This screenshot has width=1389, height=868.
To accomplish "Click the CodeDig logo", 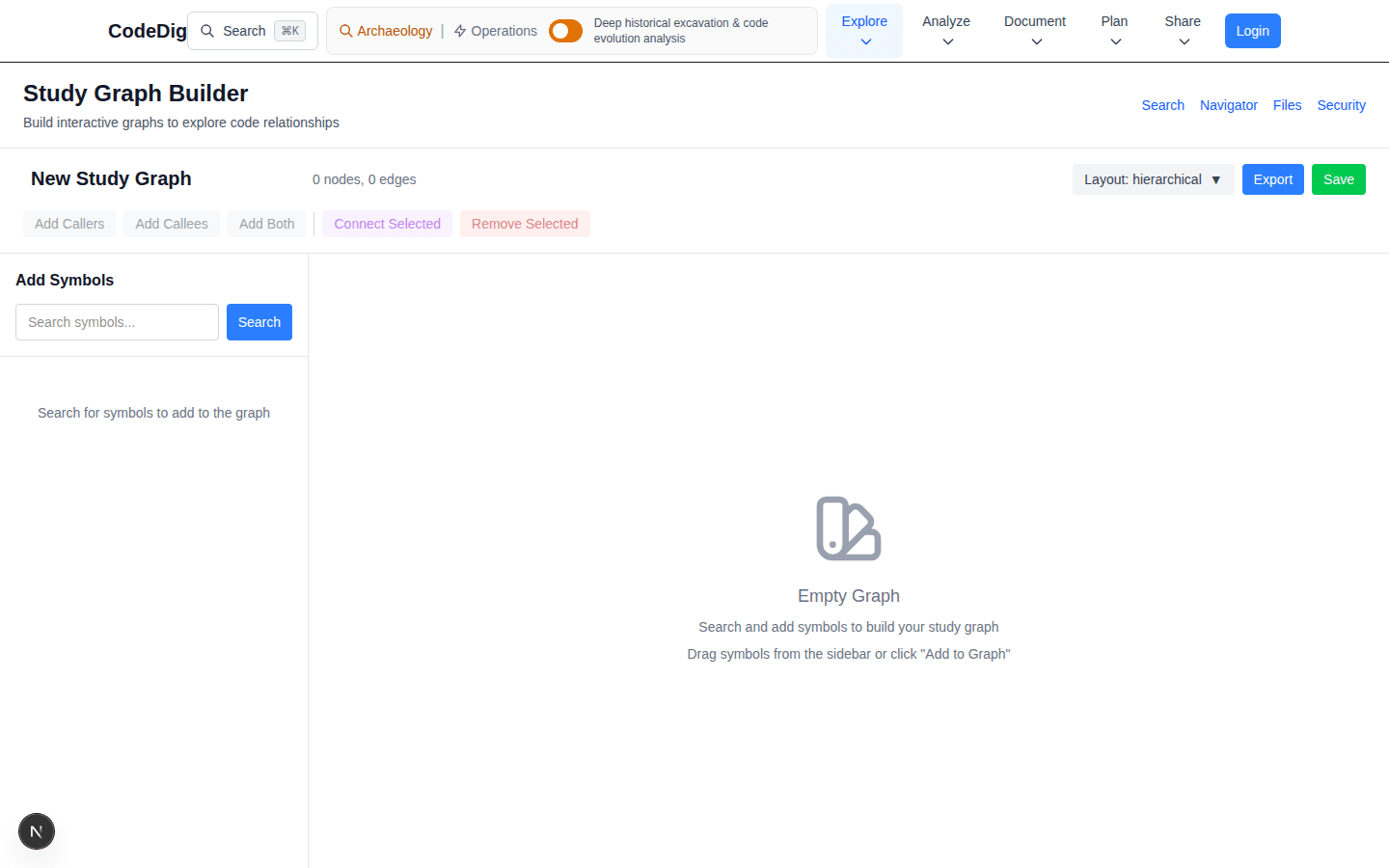I will pos(147,31).
